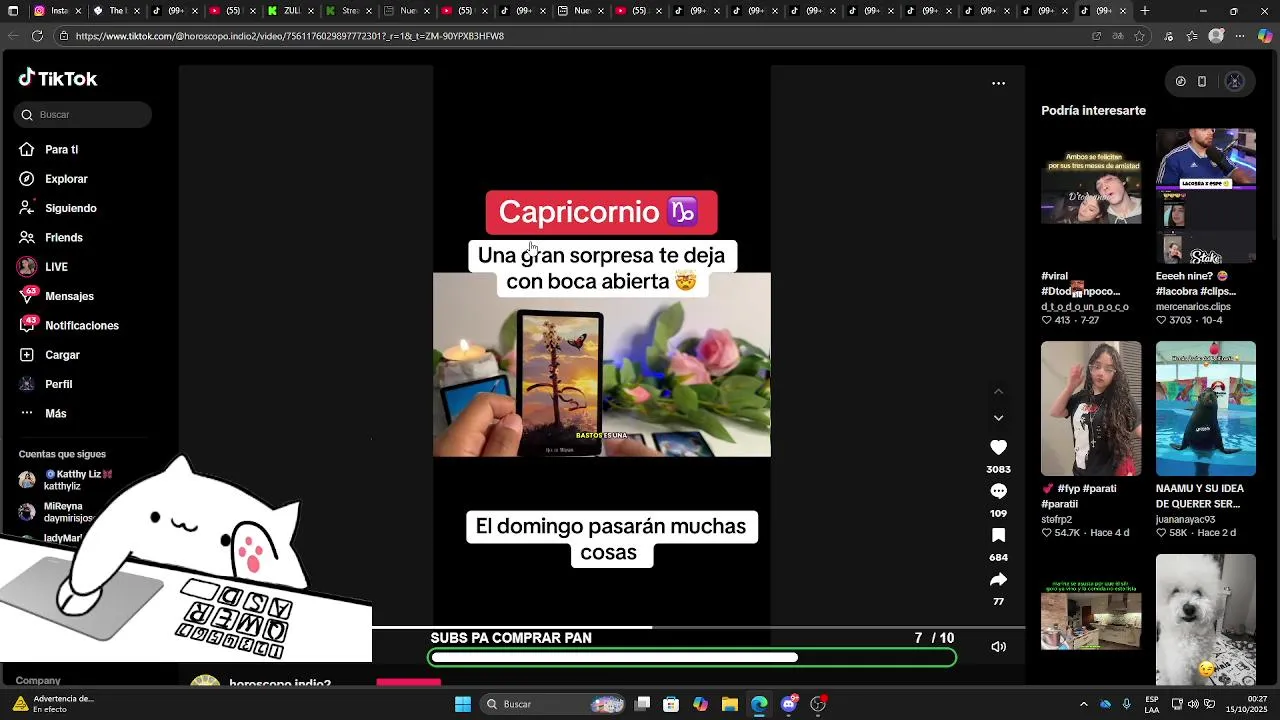Open the get-app phone icon
Screen dimensions: 1280x720
1202,82
